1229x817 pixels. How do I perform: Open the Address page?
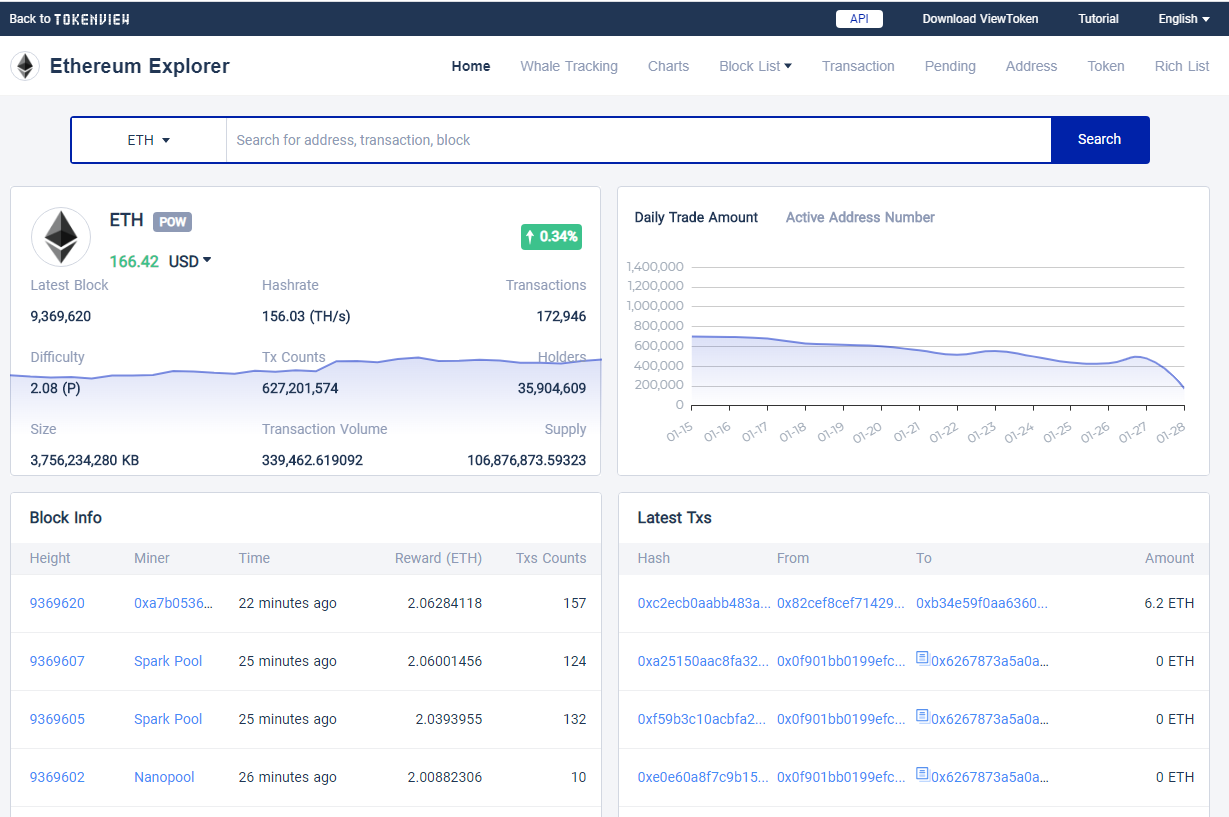click(1031, 66)
